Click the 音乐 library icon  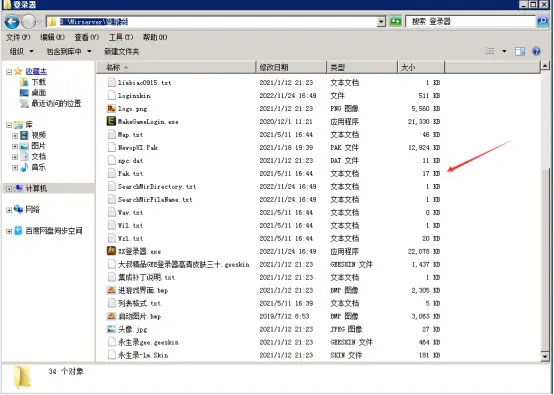tap(24, 167)
